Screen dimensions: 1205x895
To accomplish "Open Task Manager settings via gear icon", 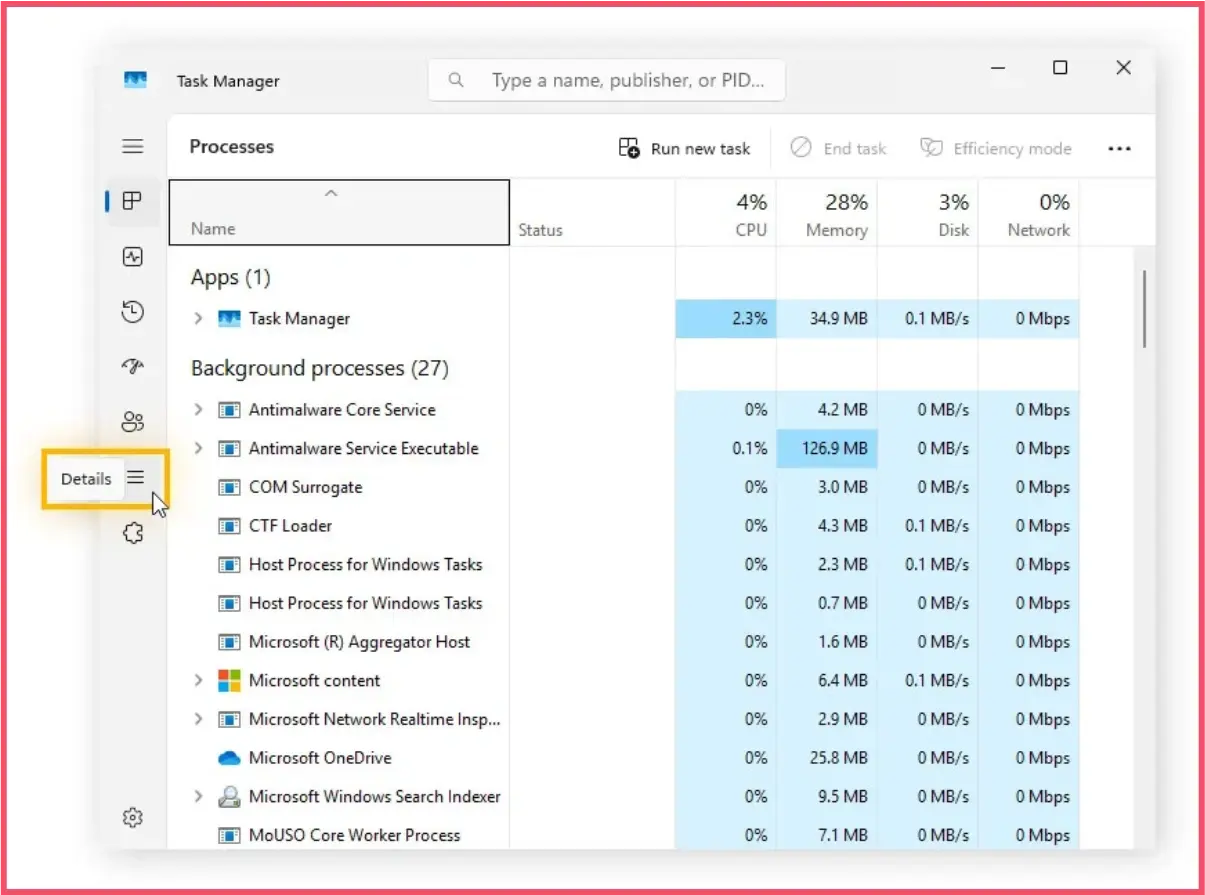I will [133, 817].
